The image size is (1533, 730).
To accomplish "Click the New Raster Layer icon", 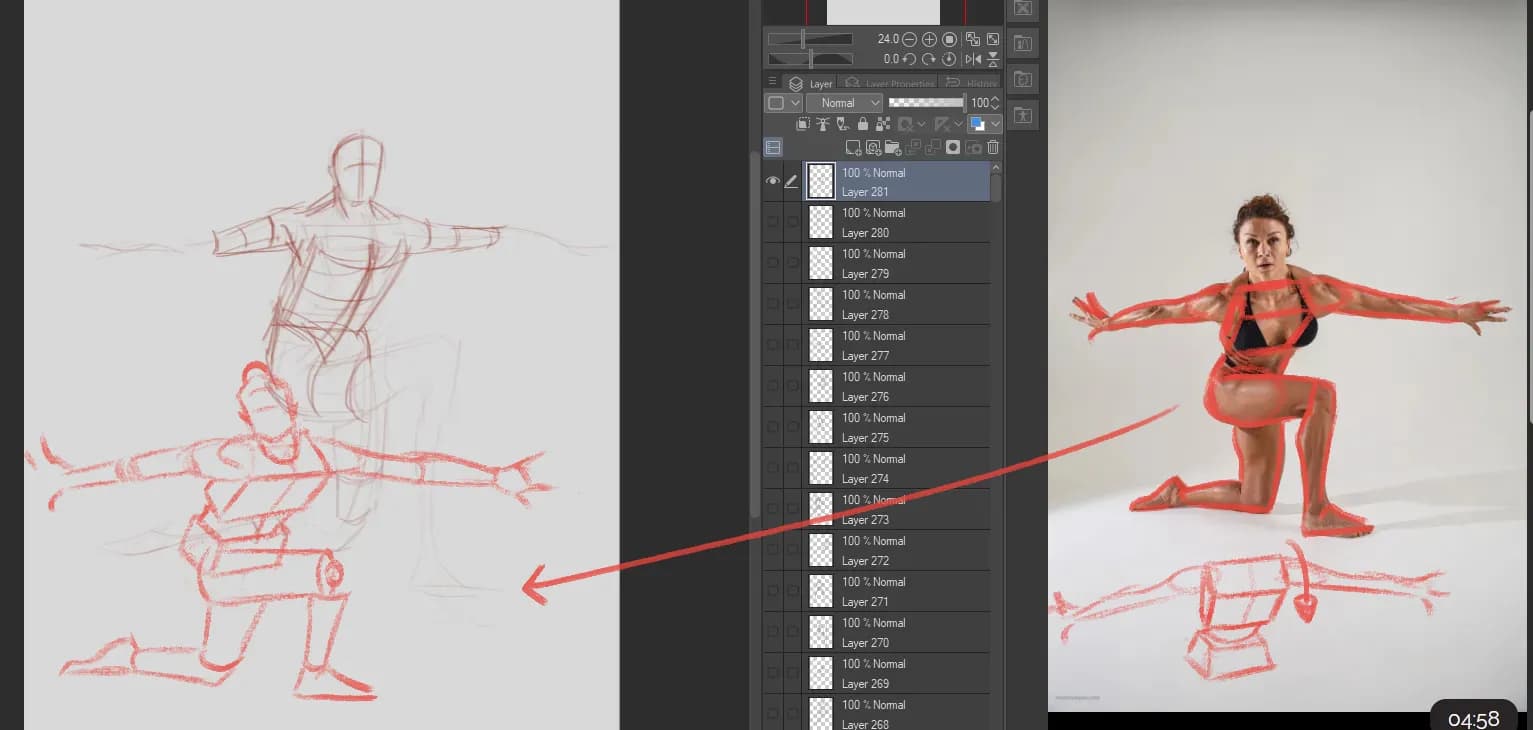I will pos(853,148).
